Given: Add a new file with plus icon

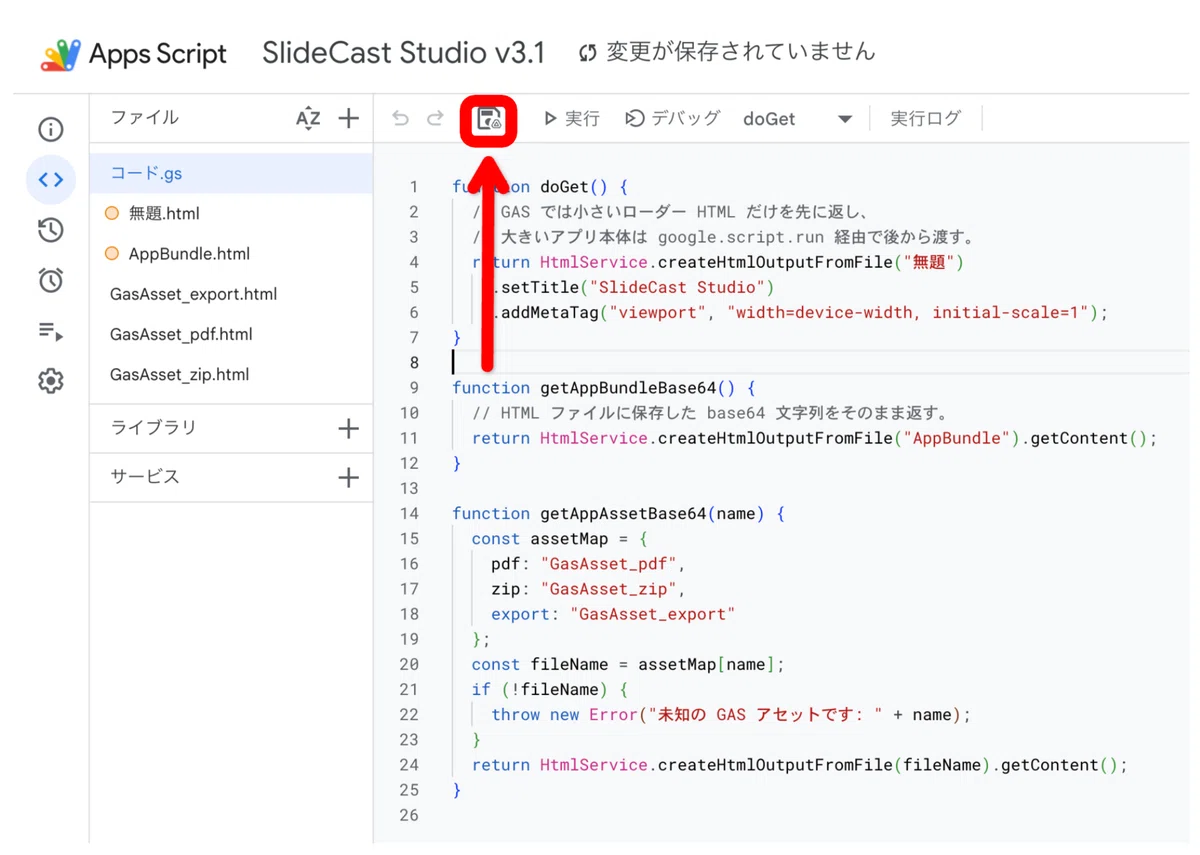Looking at the screenshot, I should click(348, 119).
